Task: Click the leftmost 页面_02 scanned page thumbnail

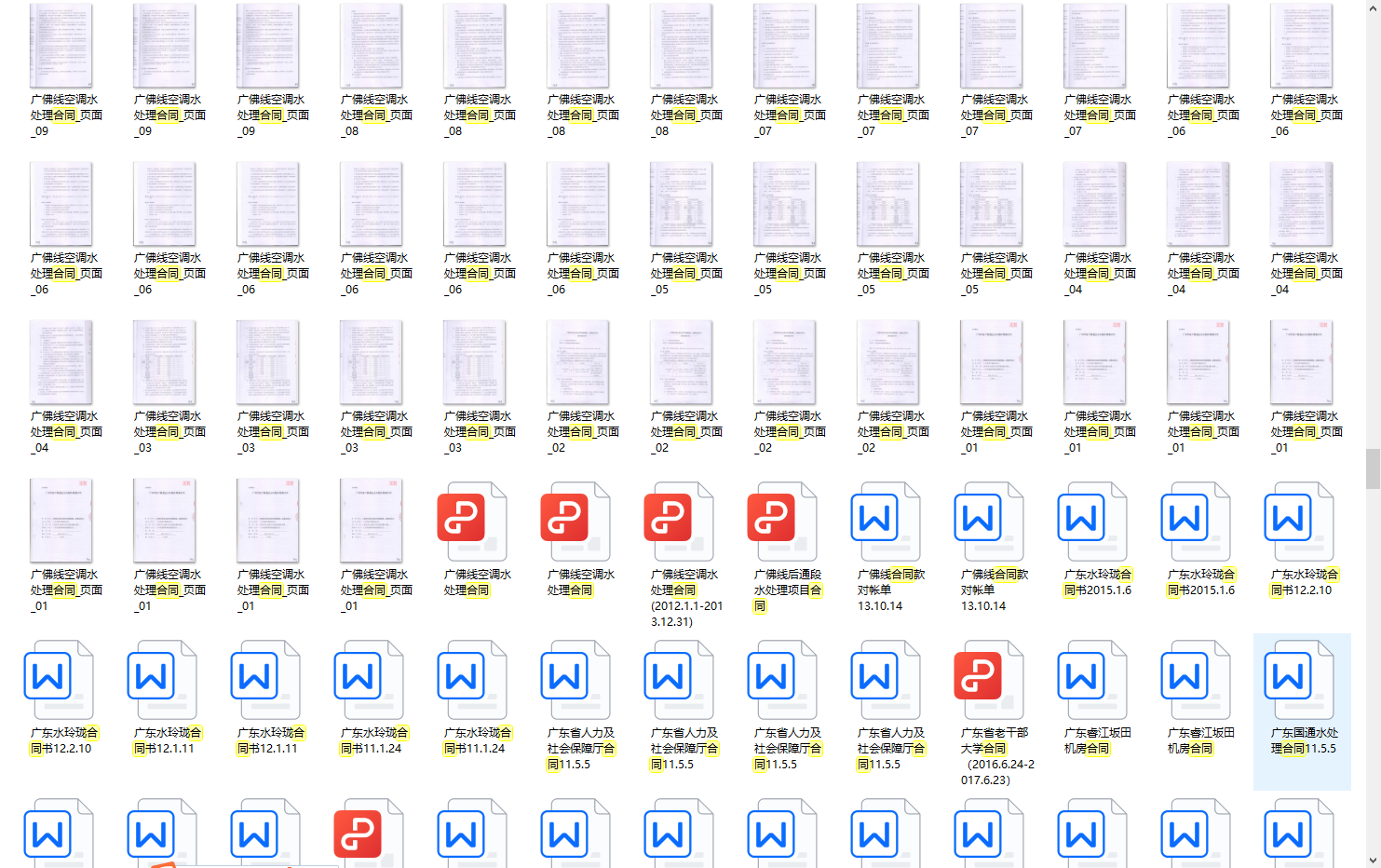Action: point(578,363)
